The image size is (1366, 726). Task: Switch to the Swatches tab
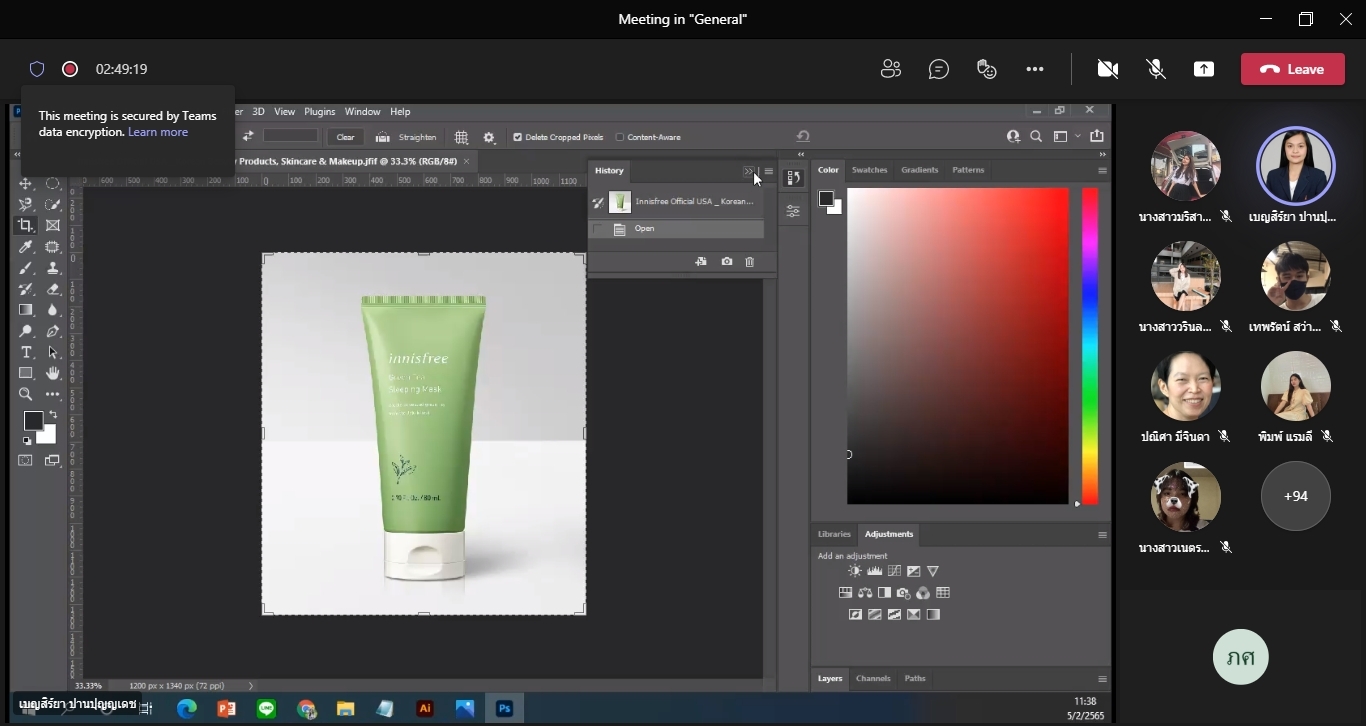tap(869, 170)
